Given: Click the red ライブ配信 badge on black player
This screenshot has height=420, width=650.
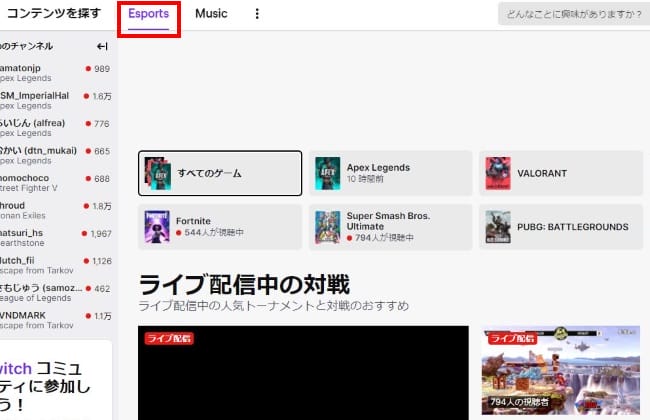Looking at the screenshot, I should tap(169, 338).
